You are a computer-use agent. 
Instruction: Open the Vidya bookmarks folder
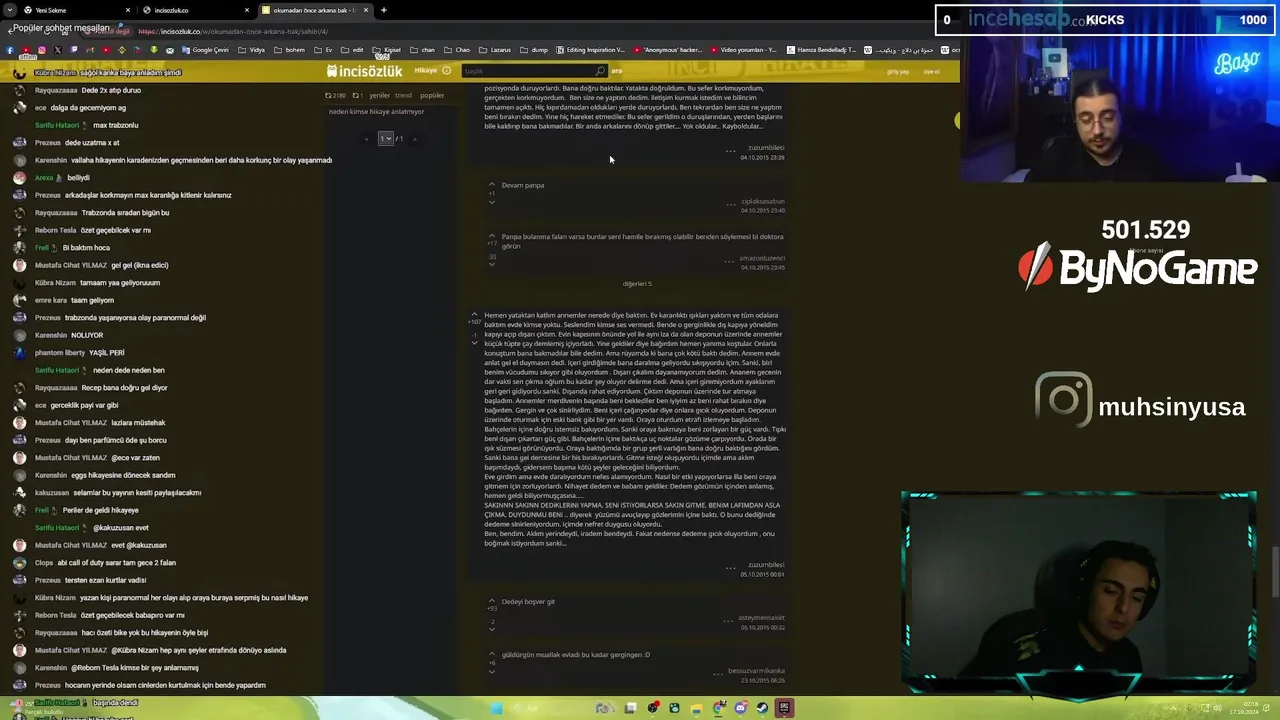click(x=253, y=50)
